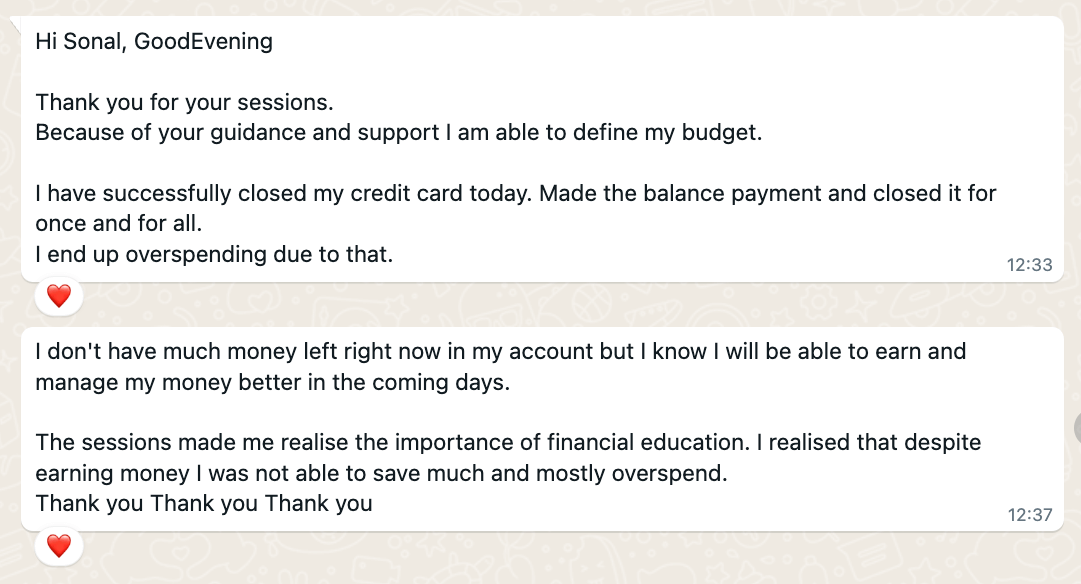Click "Thank you Thank you Thank you" text
Viewport: 1081px width, 584px height.
tap(204, 503)
